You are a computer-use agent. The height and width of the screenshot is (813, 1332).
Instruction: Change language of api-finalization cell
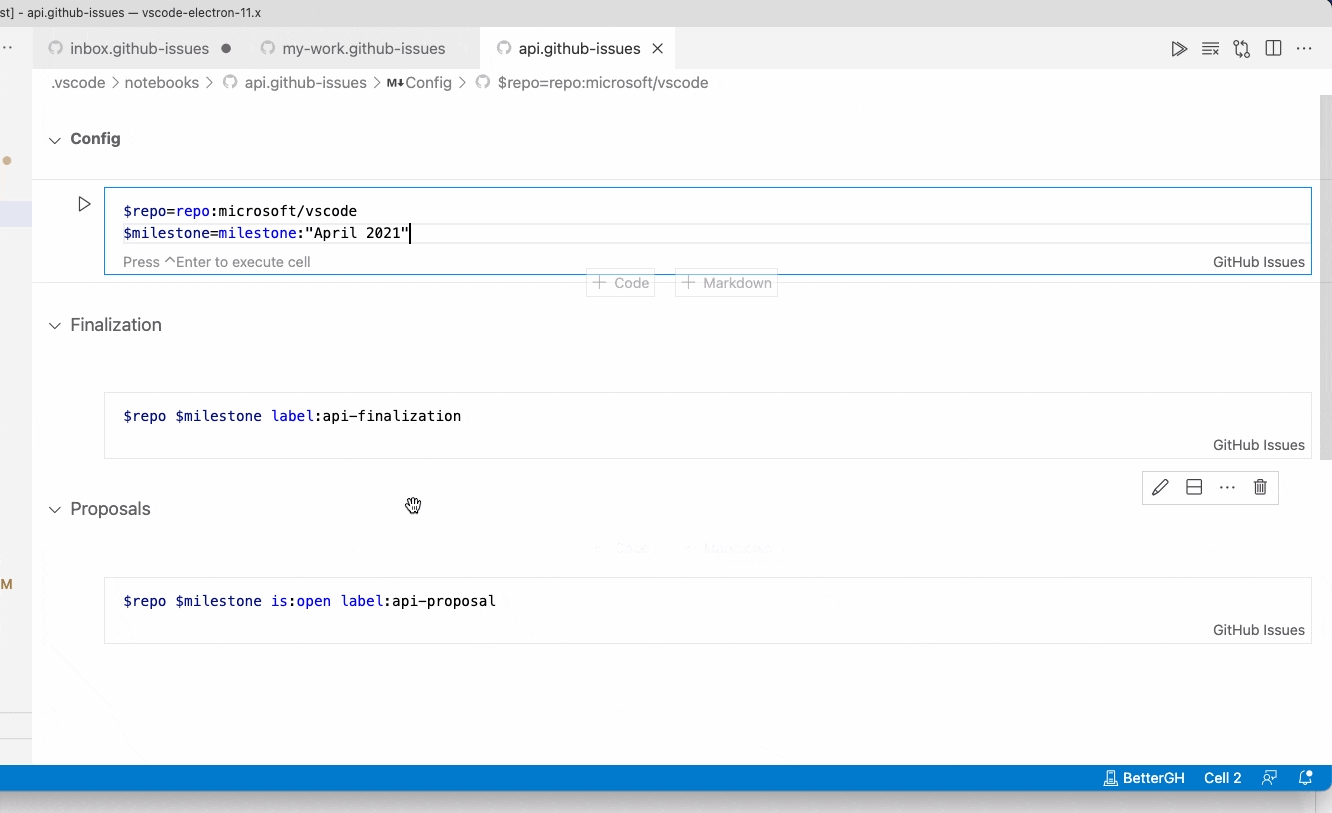pyautogui.click(x=1258, y=445)
